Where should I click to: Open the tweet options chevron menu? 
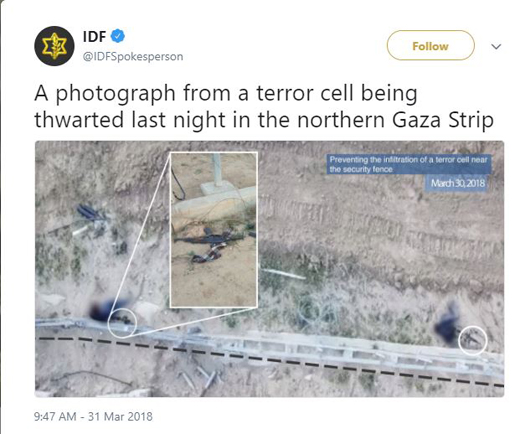[496, 46]
